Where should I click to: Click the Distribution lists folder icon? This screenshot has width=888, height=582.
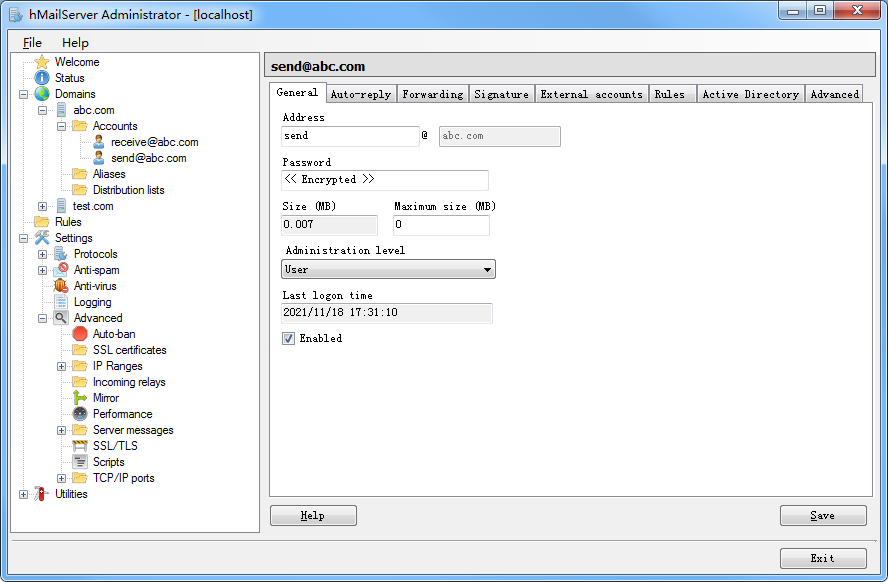(x=80, y=190)
